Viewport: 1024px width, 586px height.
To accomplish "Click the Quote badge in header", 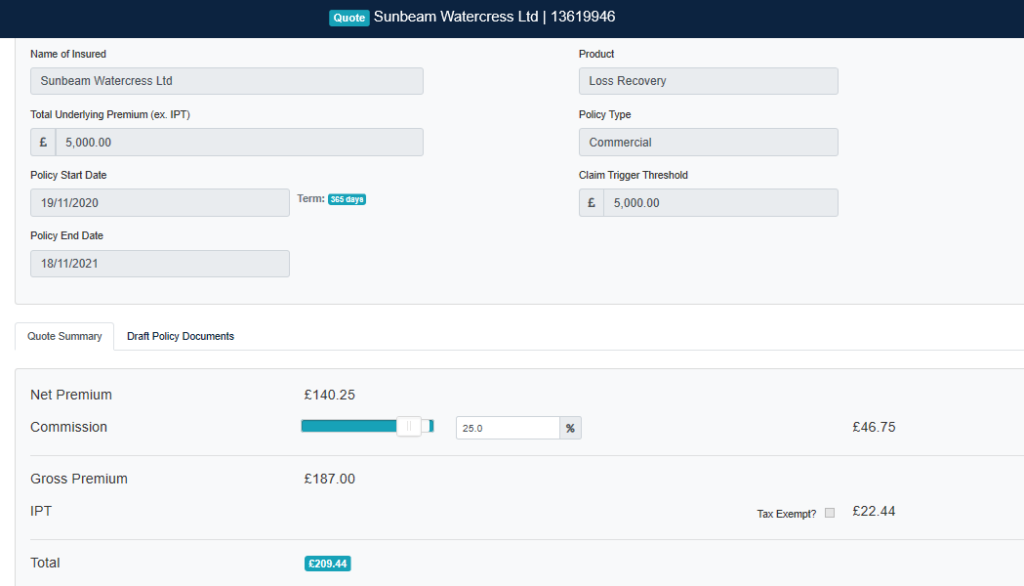I will (x=349, y=18).
